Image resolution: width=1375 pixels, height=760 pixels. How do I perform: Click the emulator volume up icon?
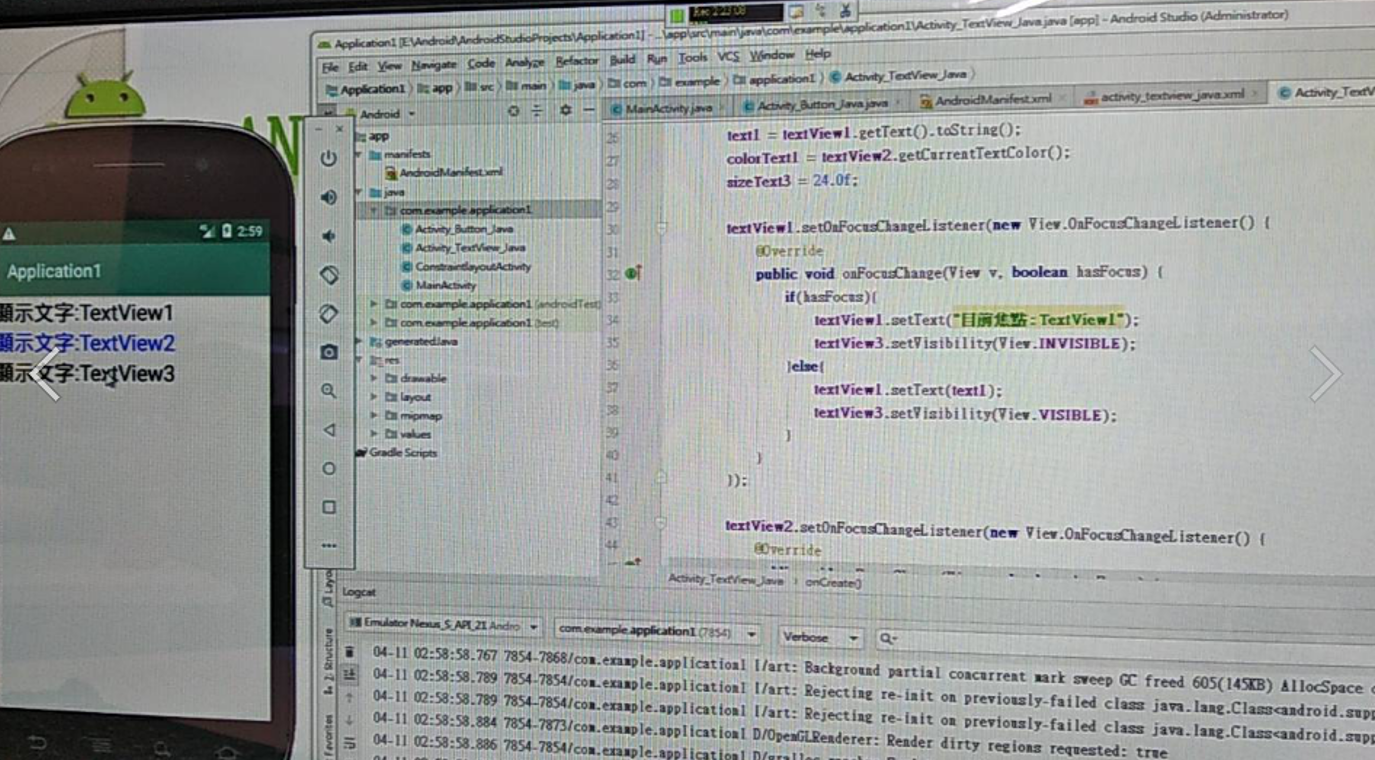(x=329, y=197)
